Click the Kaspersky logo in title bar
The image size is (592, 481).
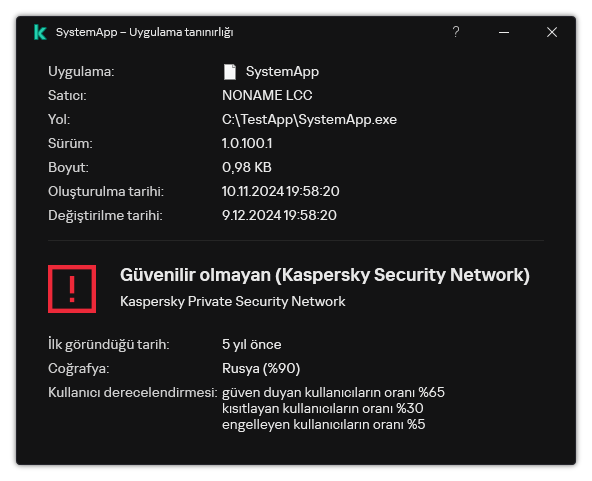coord(40,32)
